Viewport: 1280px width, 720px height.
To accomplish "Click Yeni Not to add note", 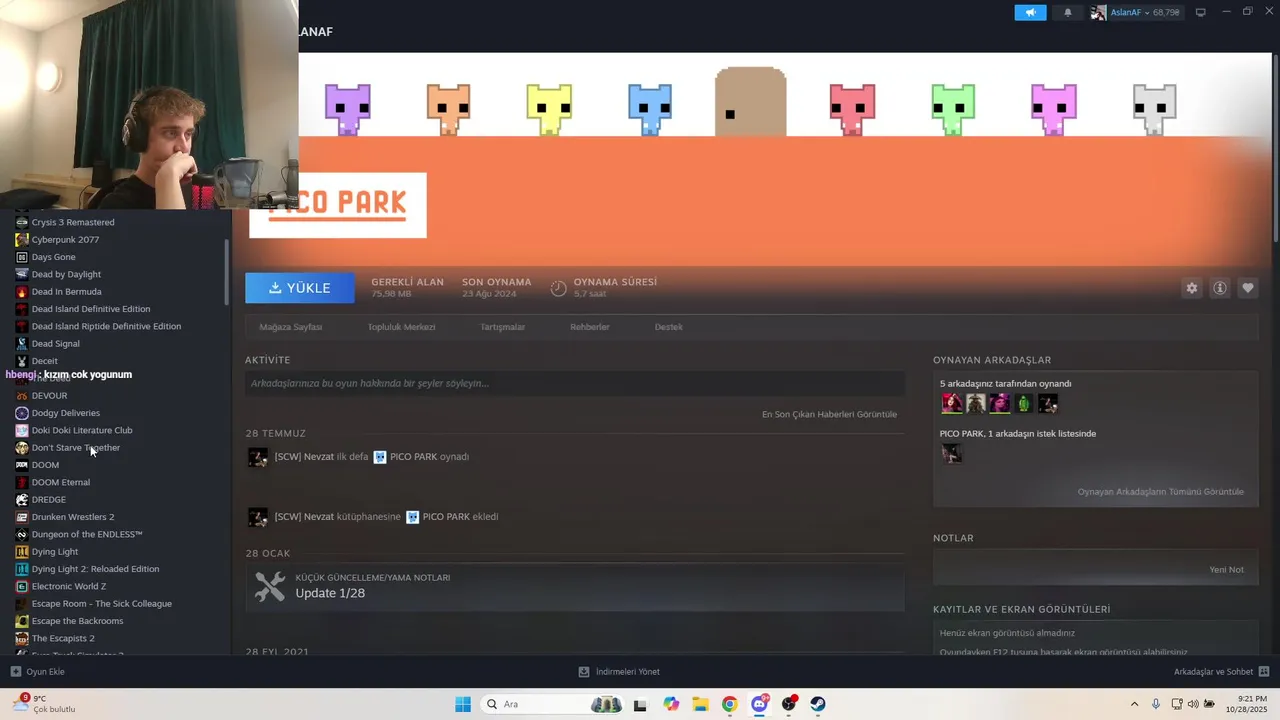I will pyautogui.click(x=1226, y=570).
